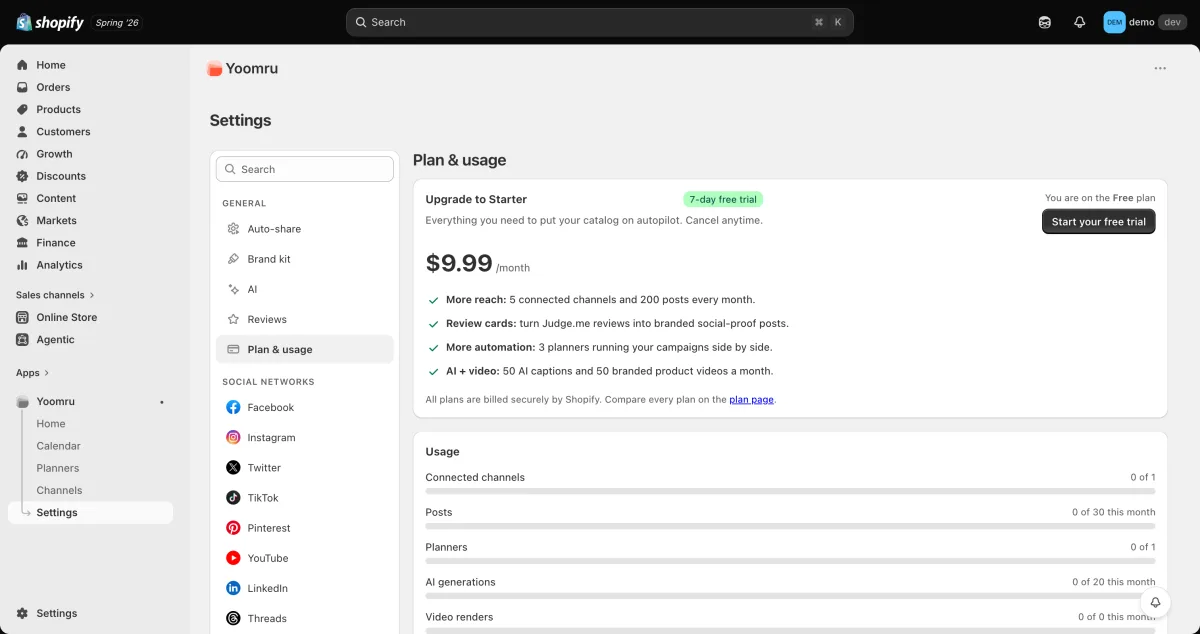Click the floating bell button at bottom right

[1155, 602]
